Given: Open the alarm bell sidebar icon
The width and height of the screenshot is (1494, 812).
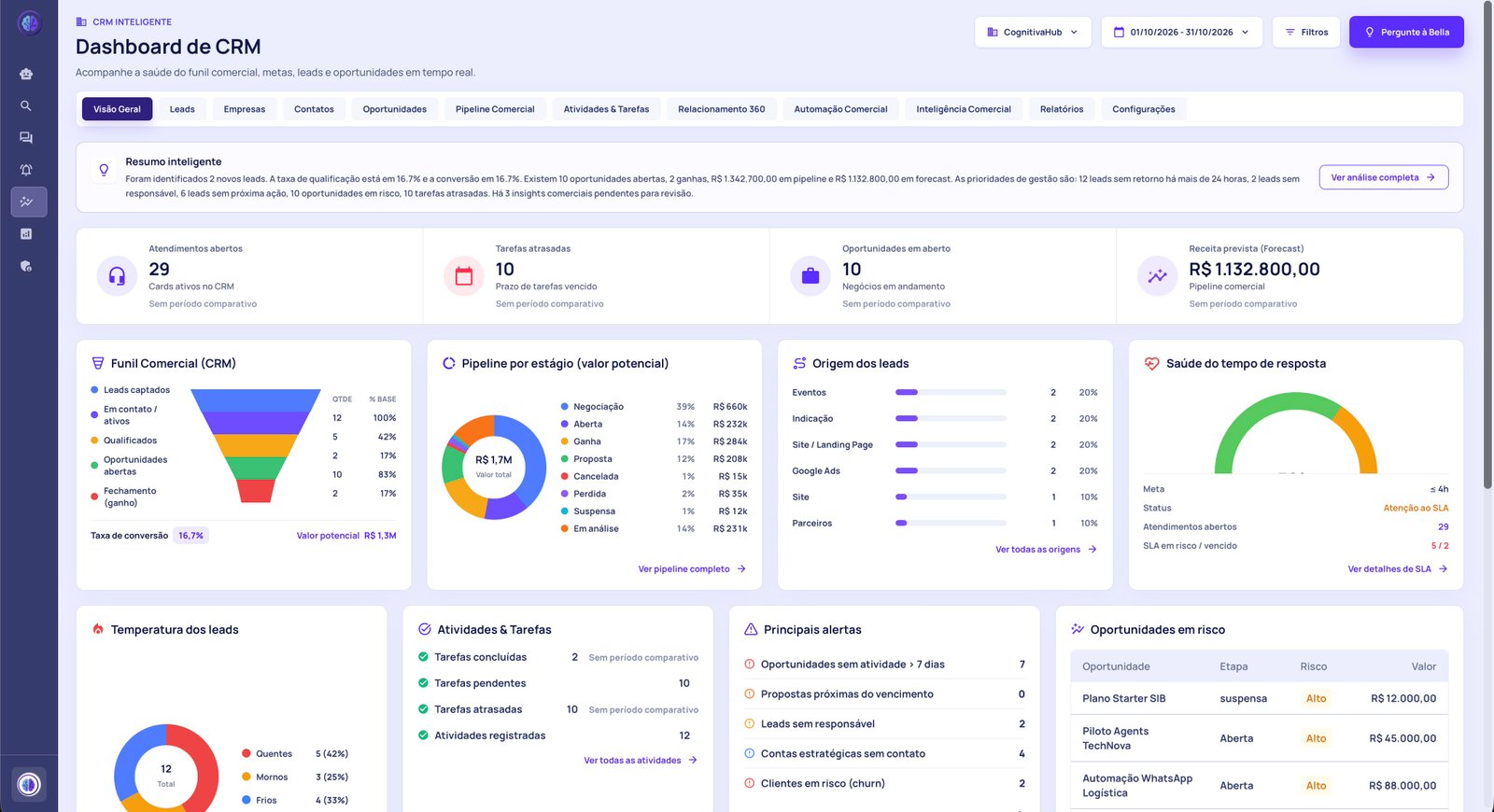Looking at the screenshot, I should pos(26,170).
